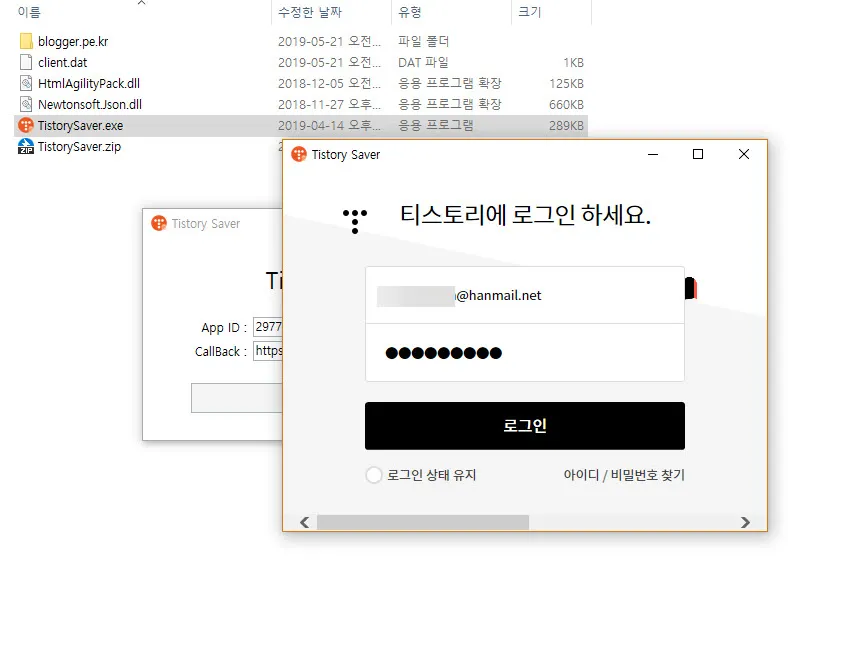Click the 티스토리에 로그인 하세요. heading
The height and width of the screenshot is (649, 843).
(525, 215)
